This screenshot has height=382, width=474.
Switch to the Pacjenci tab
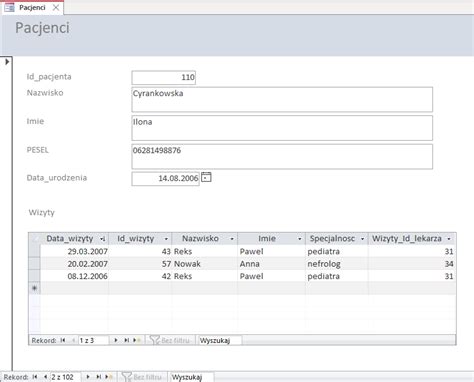click(32, 7)
